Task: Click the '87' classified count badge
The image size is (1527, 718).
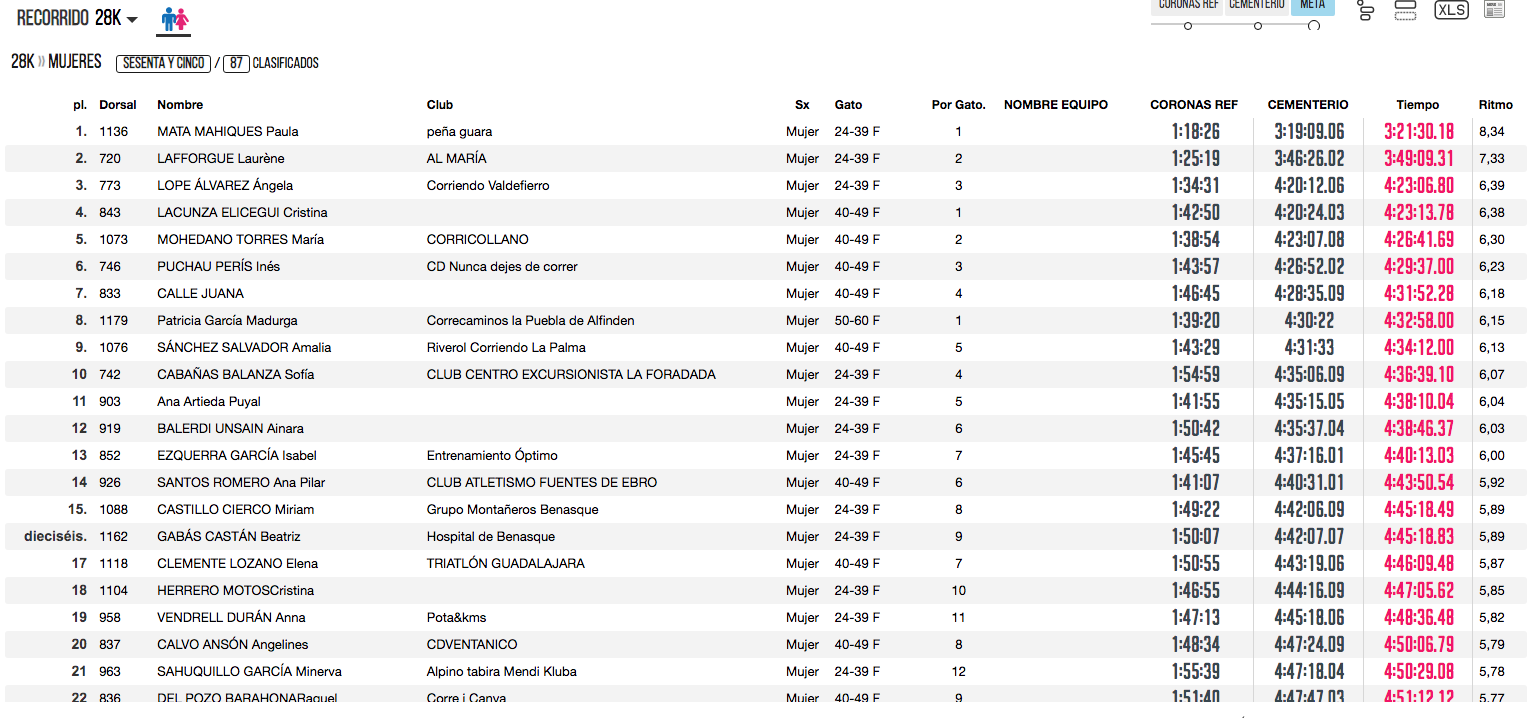Action: click(236, 63)
